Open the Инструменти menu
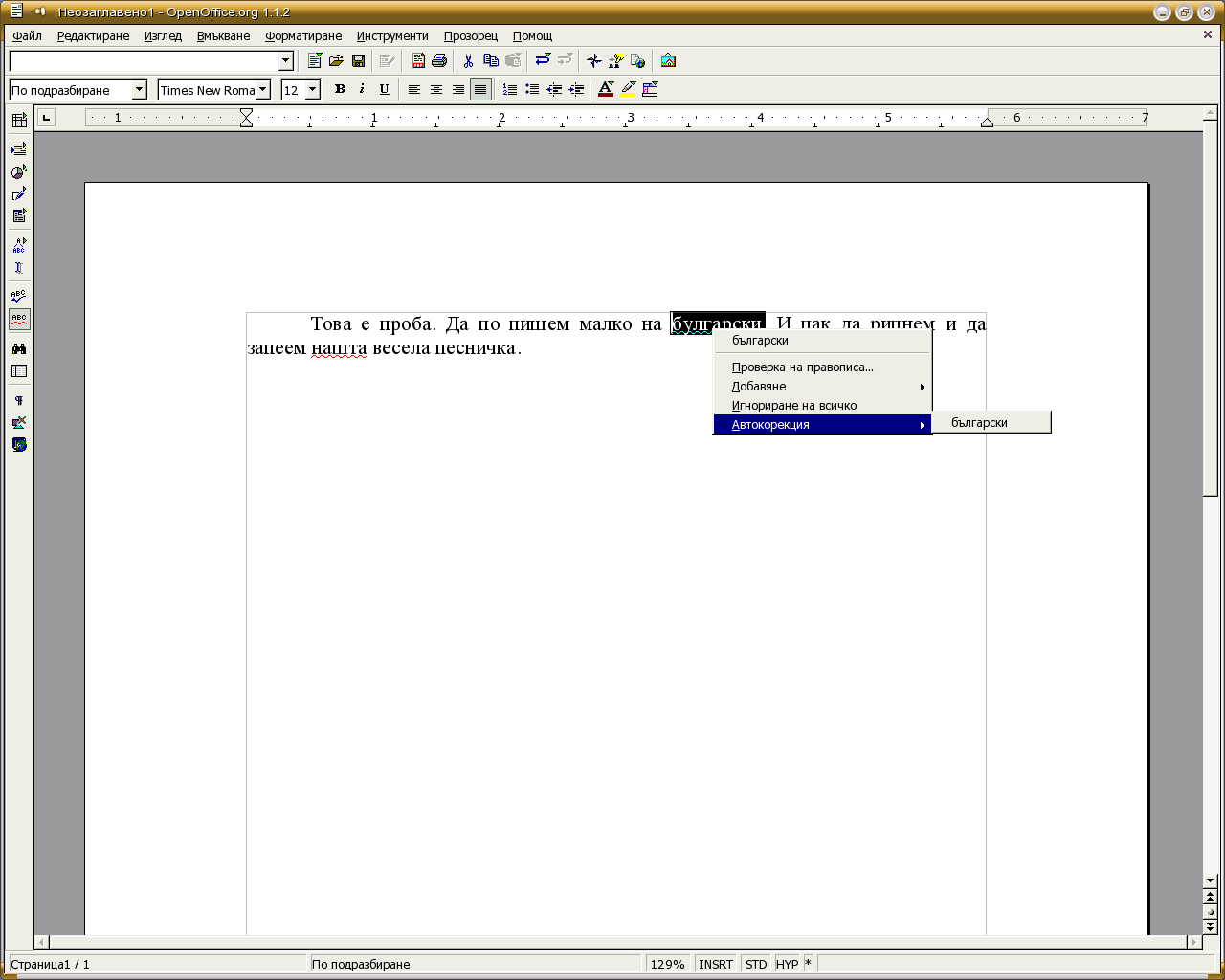 (x=392, y=36)
